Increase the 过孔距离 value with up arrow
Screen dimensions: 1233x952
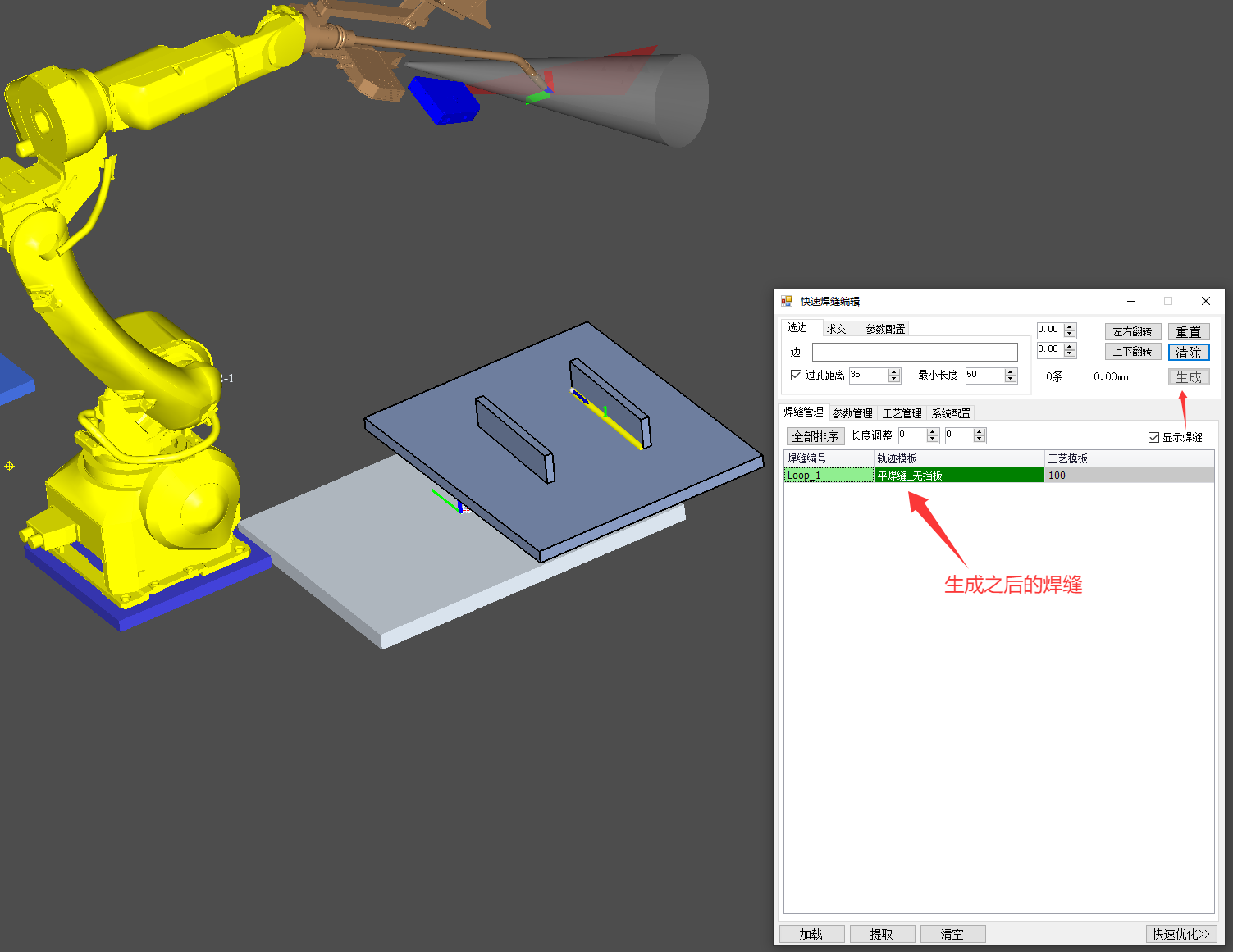coord(894,371)
